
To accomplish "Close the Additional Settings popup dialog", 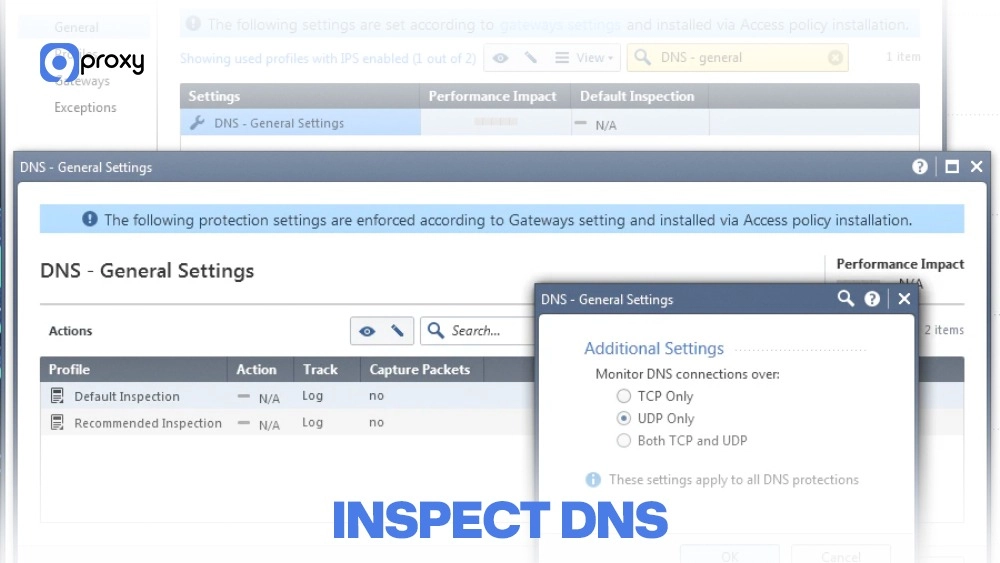I will (904, 298).
